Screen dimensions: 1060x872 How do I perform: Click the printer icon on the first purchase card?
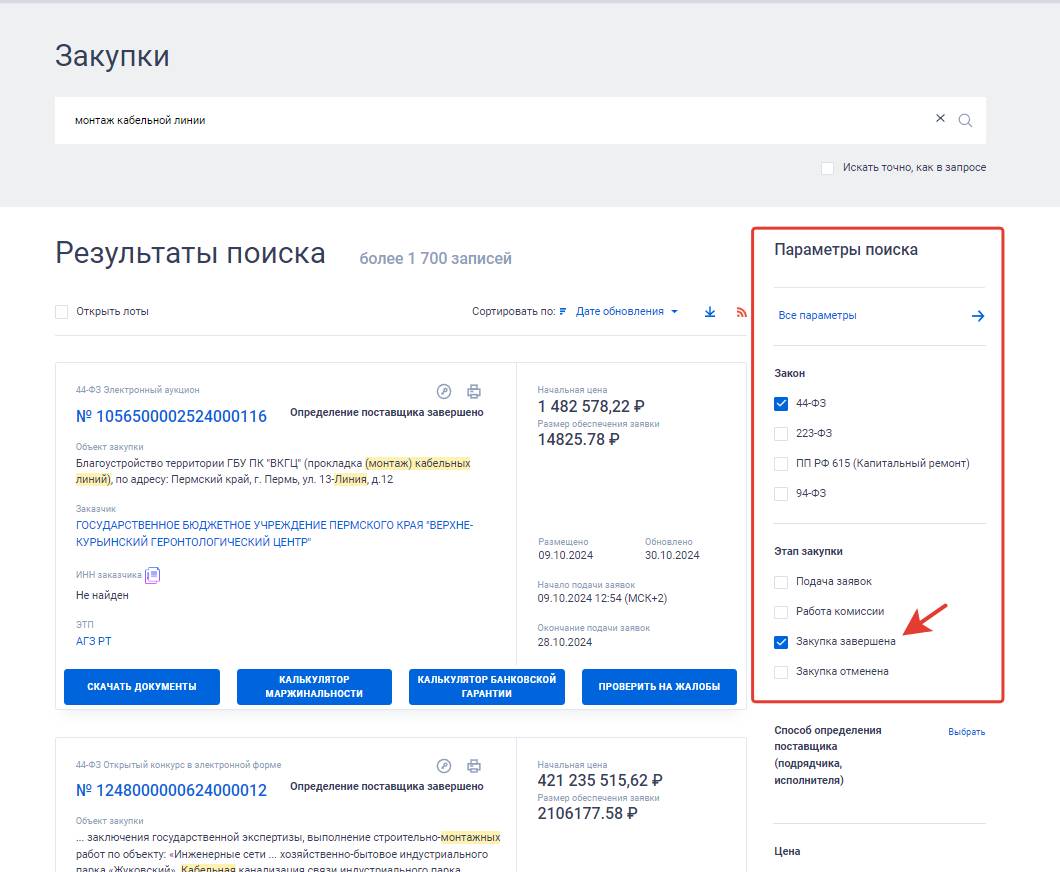pos(474,391)
